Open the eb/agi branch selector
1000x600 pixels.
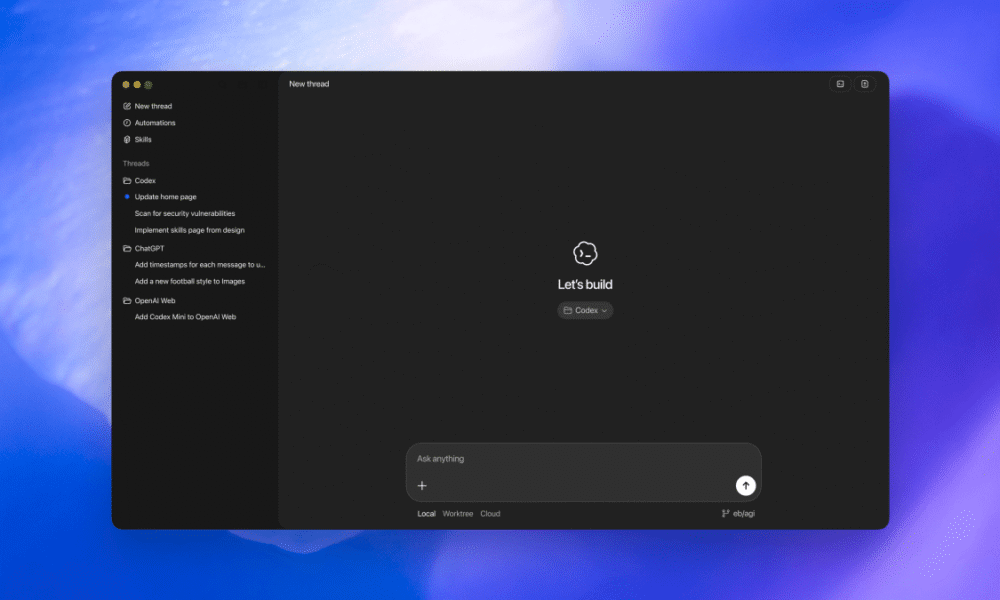point(737,514)
